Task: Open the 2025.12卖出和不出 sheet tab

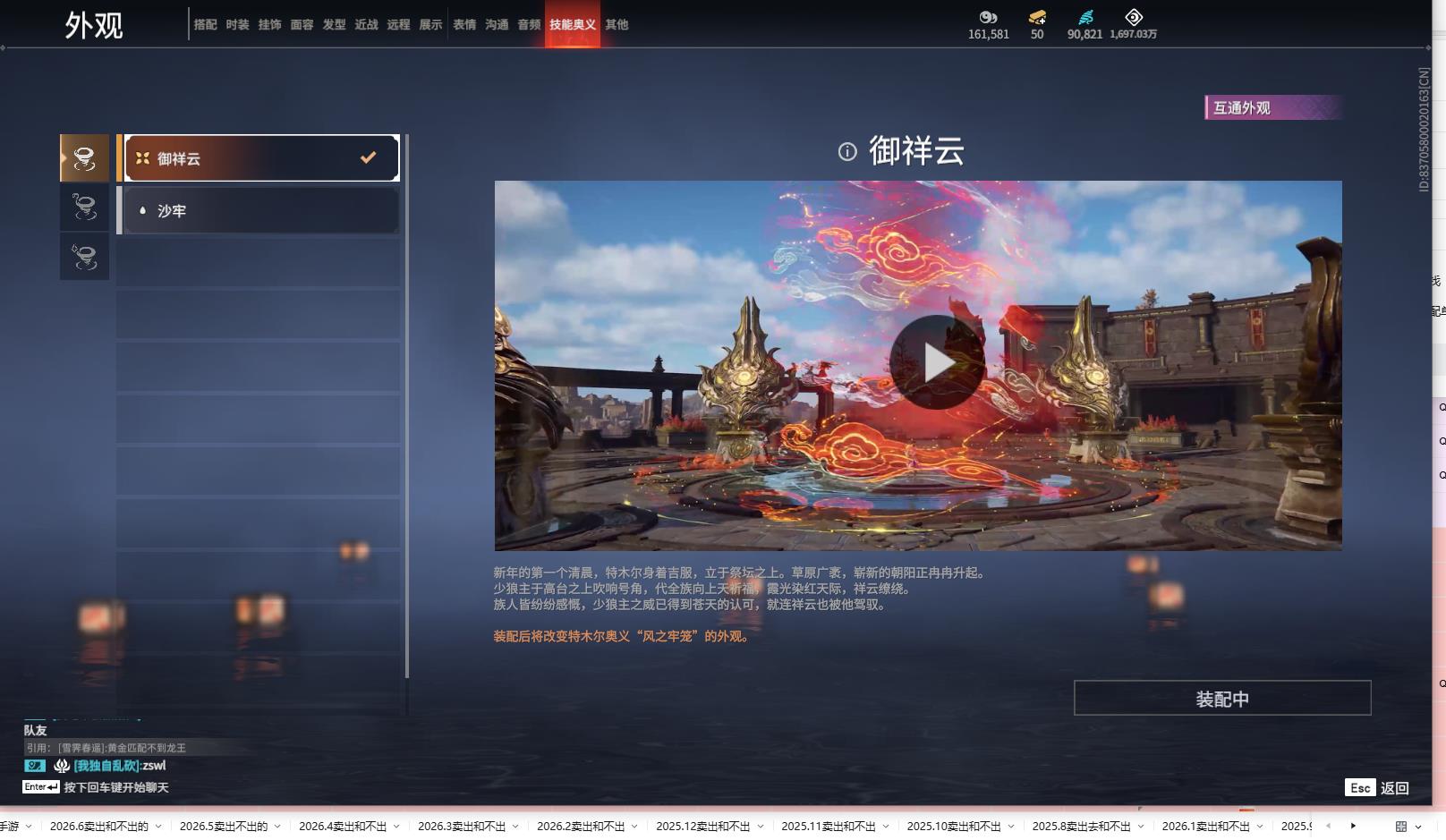Action: pyautogui.click(x=703, y=827)
